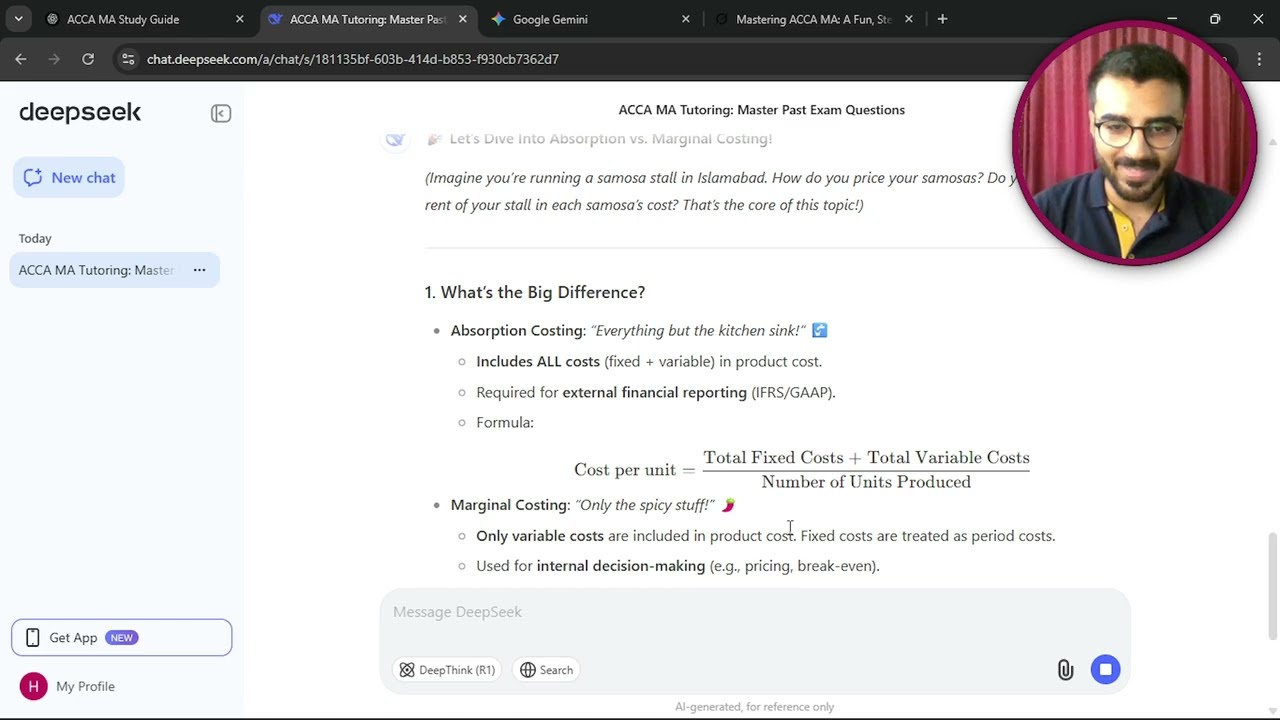View site information icon in address bar
Image resolution: width=1280 pixels, height=720 pixels.
pos(128,59)
